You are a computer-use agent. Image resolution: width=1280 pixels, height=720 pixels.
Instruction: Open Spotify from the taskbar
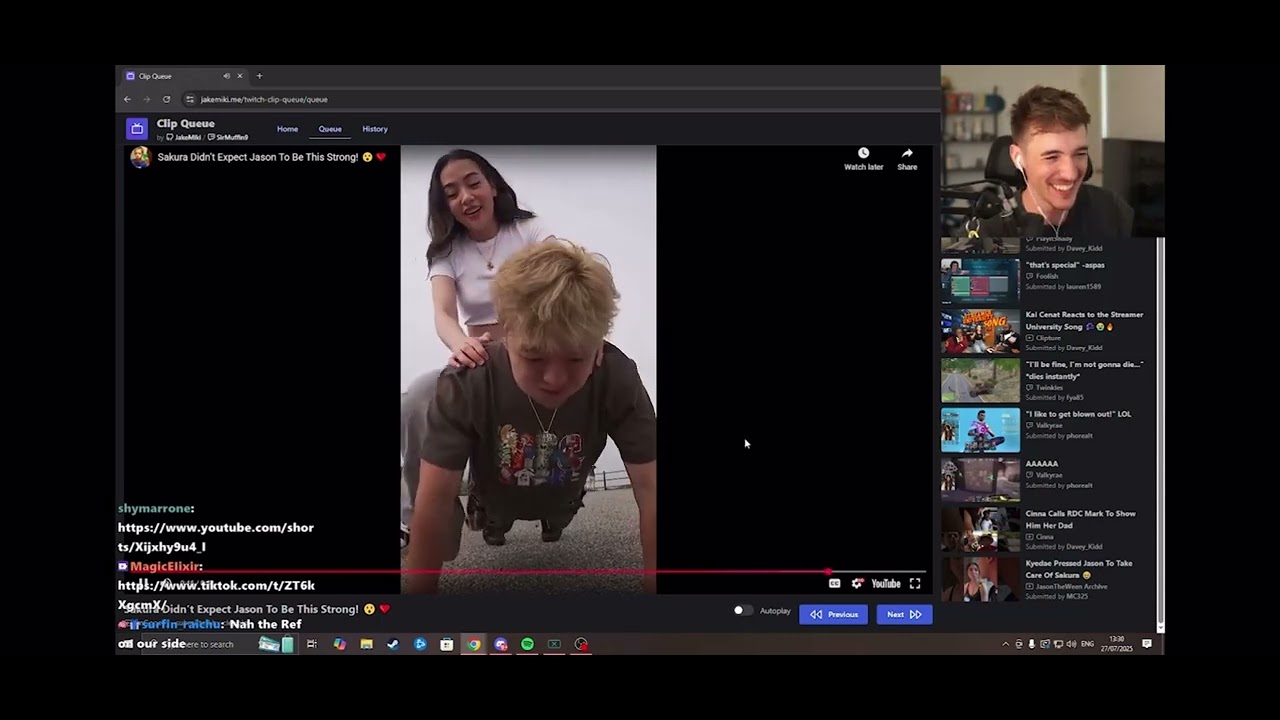[527, 644]
